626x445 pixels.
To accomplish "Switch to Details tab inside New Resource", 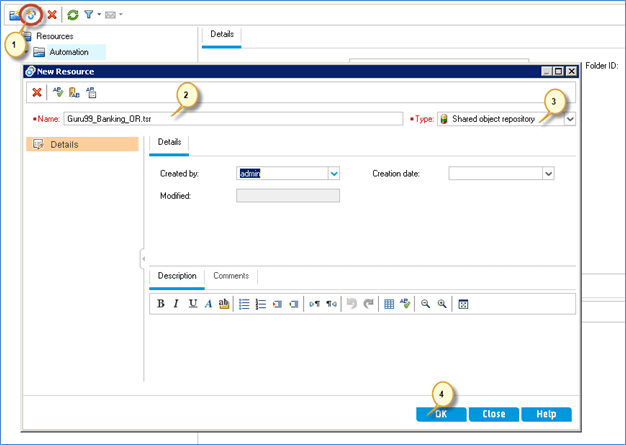I will [169, 142].
